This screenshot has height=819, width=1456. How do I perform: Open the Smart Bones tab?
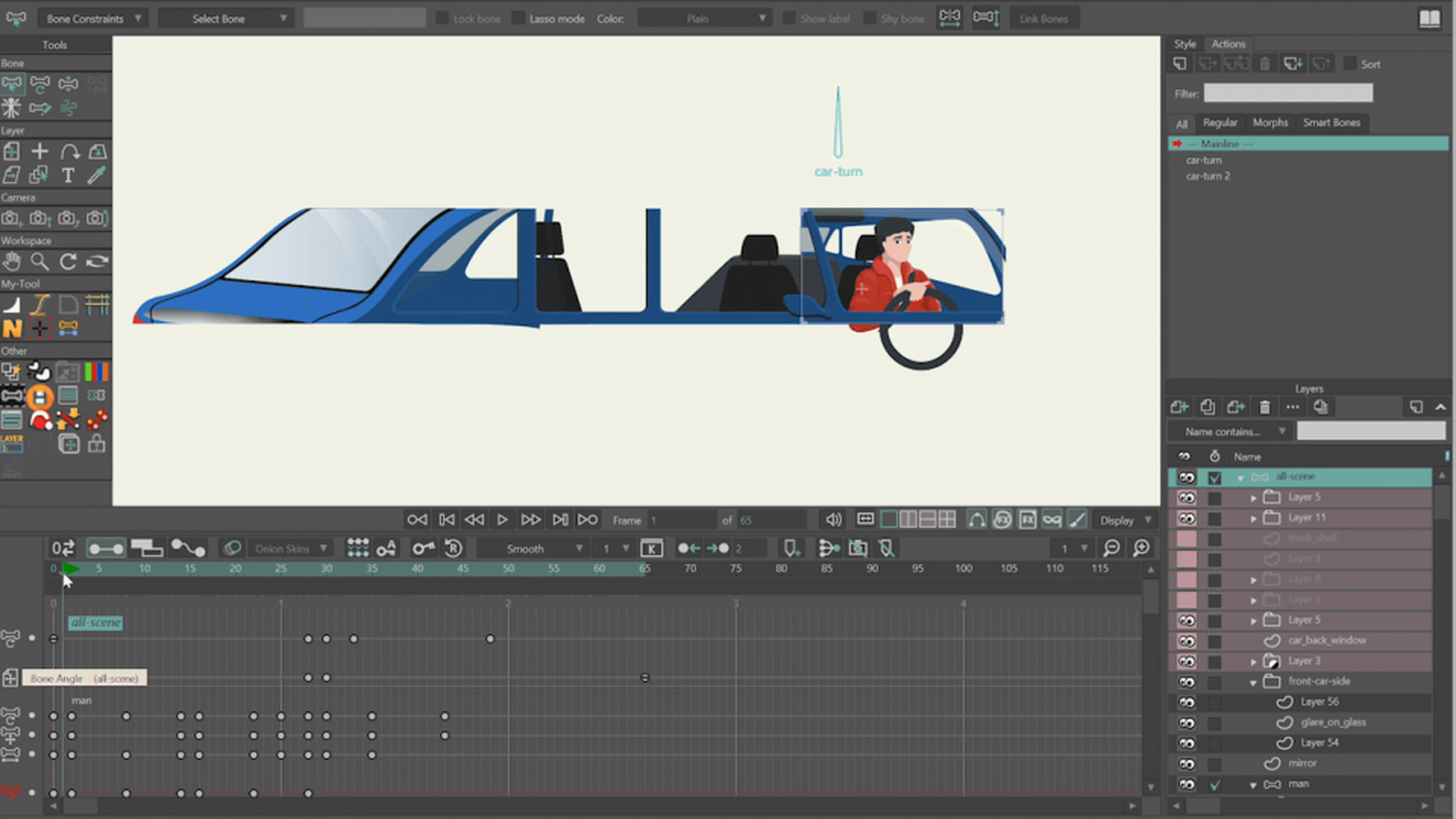(x=1331, y=123)
